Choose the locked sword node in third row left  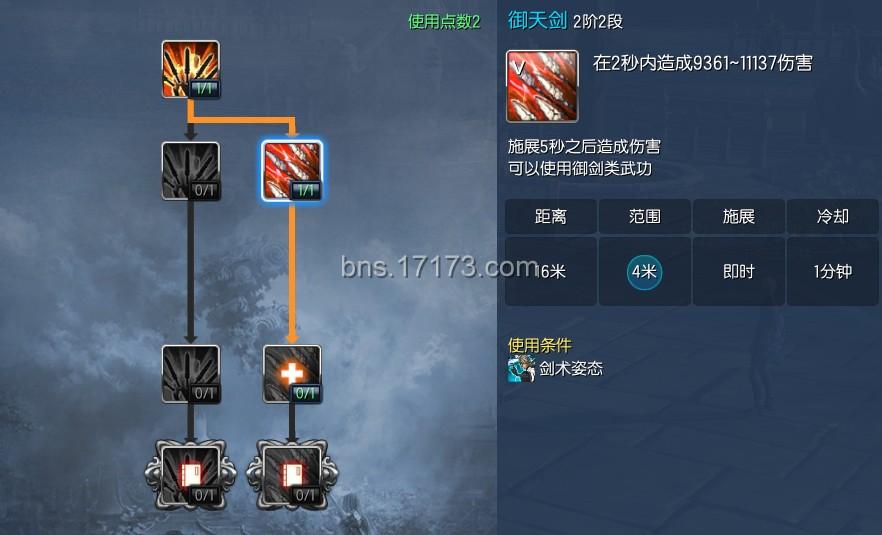point(191,374)
